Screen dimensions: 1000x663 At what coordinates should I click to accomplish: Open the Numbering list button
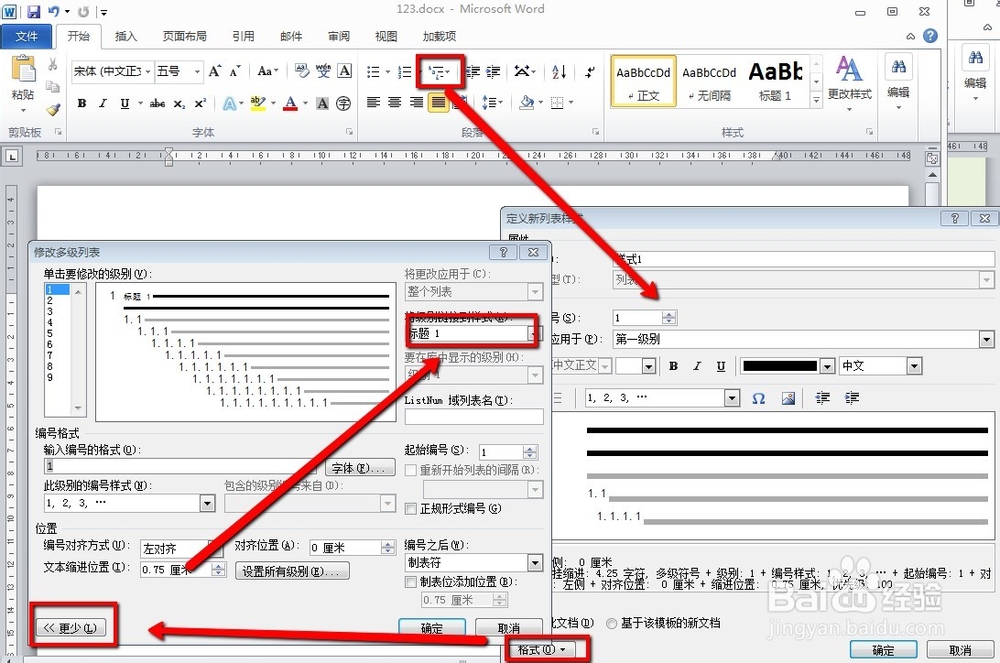click(405, 72)
